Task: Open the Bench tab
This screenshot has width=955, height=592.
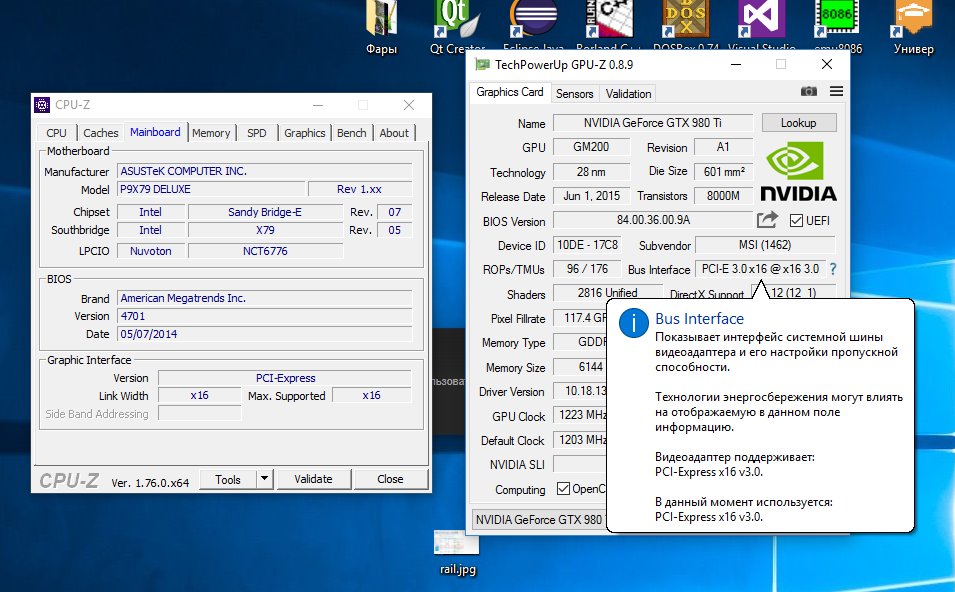Action: [351, 133]
